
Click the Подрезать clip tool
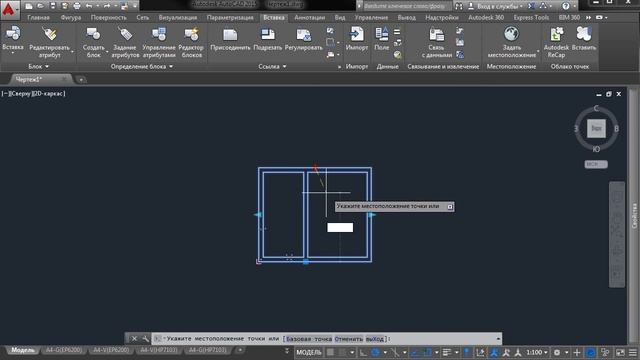click(268, 39)
